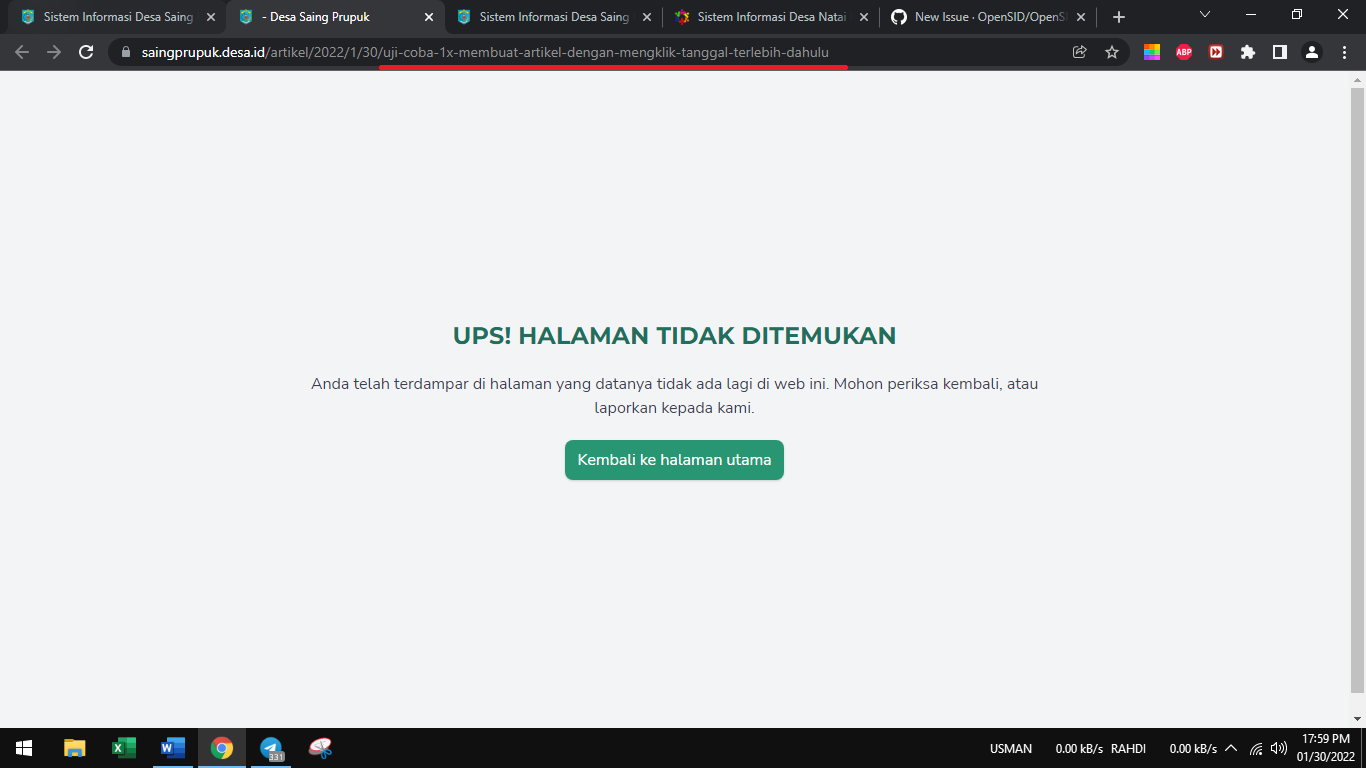Screen dimensions: 1366x768
Task: Show hidden tray icons with the caret
Action: coord(1232,747)
